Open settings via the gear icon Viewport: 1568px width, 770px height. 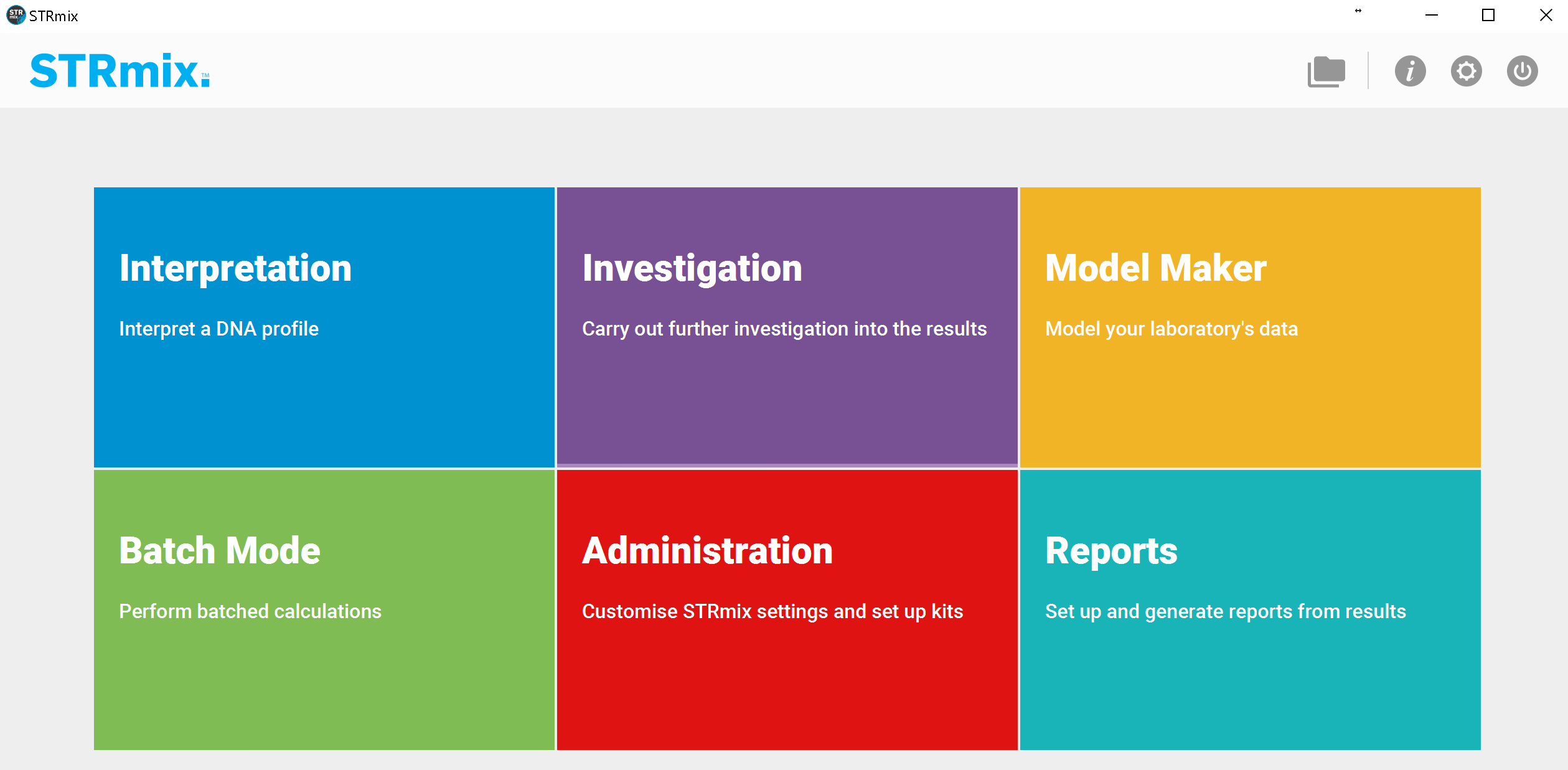[1466, 71]
